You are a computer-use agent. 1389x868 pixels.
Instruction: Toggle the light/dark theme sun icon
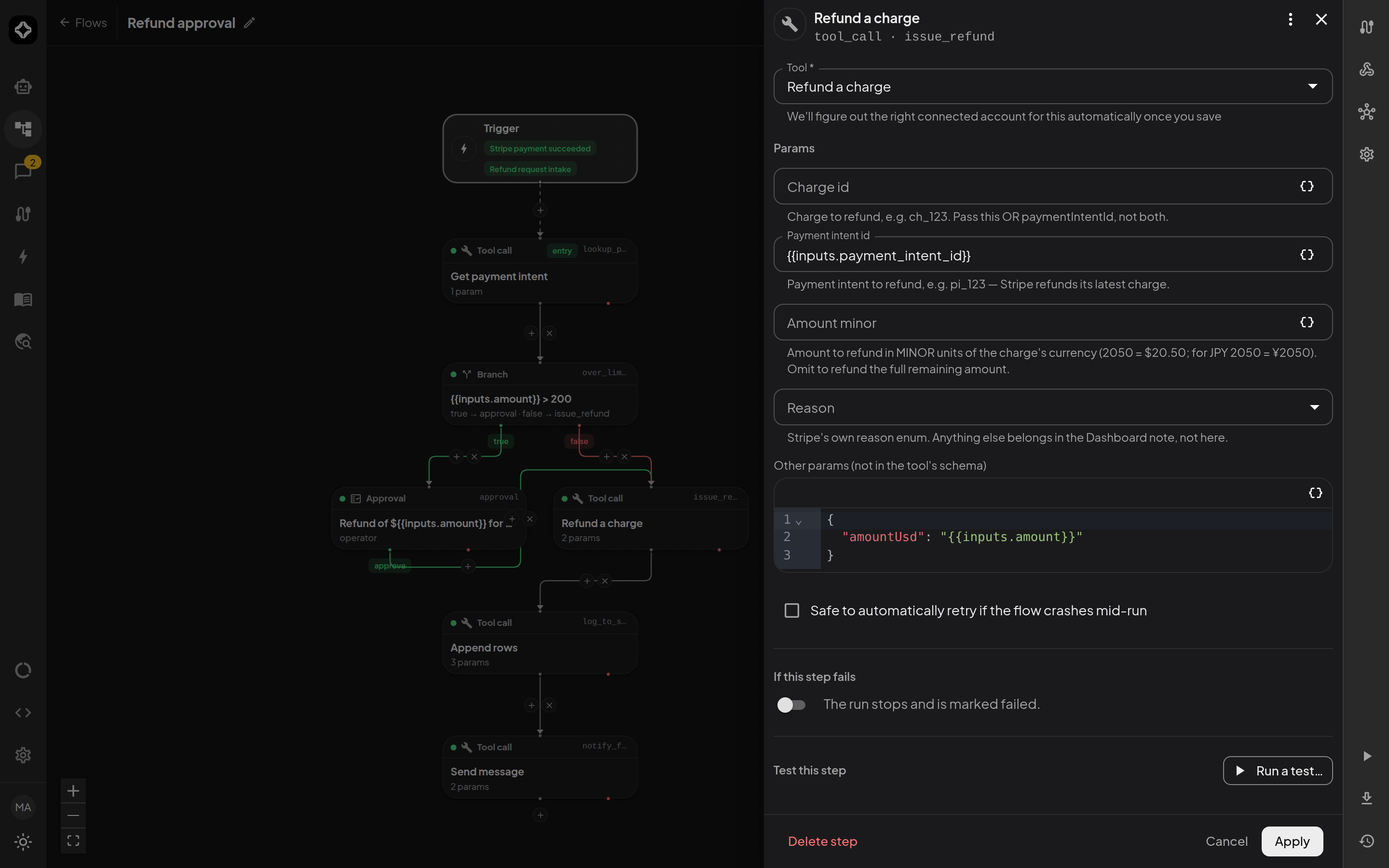click(x=23, y=842)
